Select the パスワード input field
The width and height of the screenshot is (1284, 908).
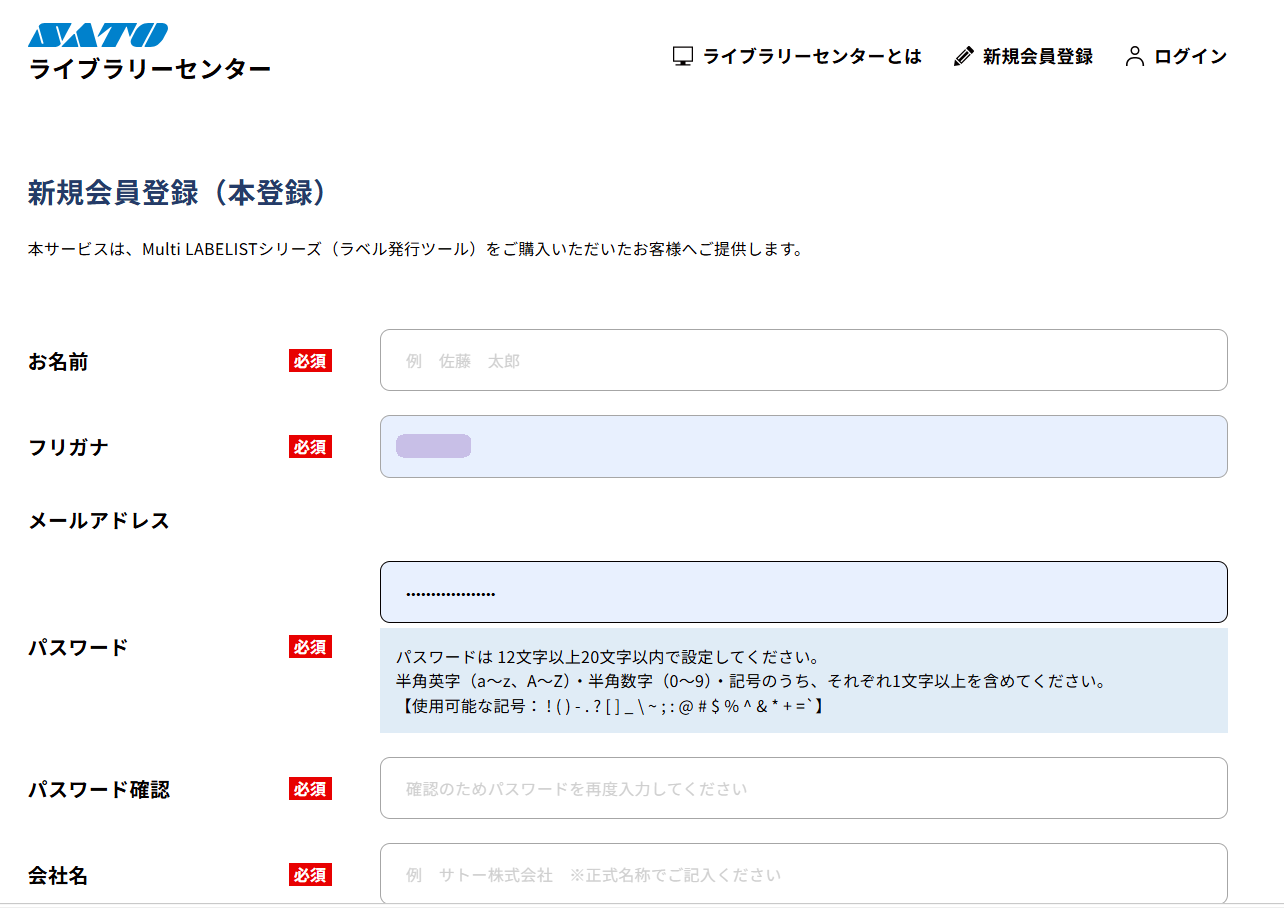[x=803, y=592]
